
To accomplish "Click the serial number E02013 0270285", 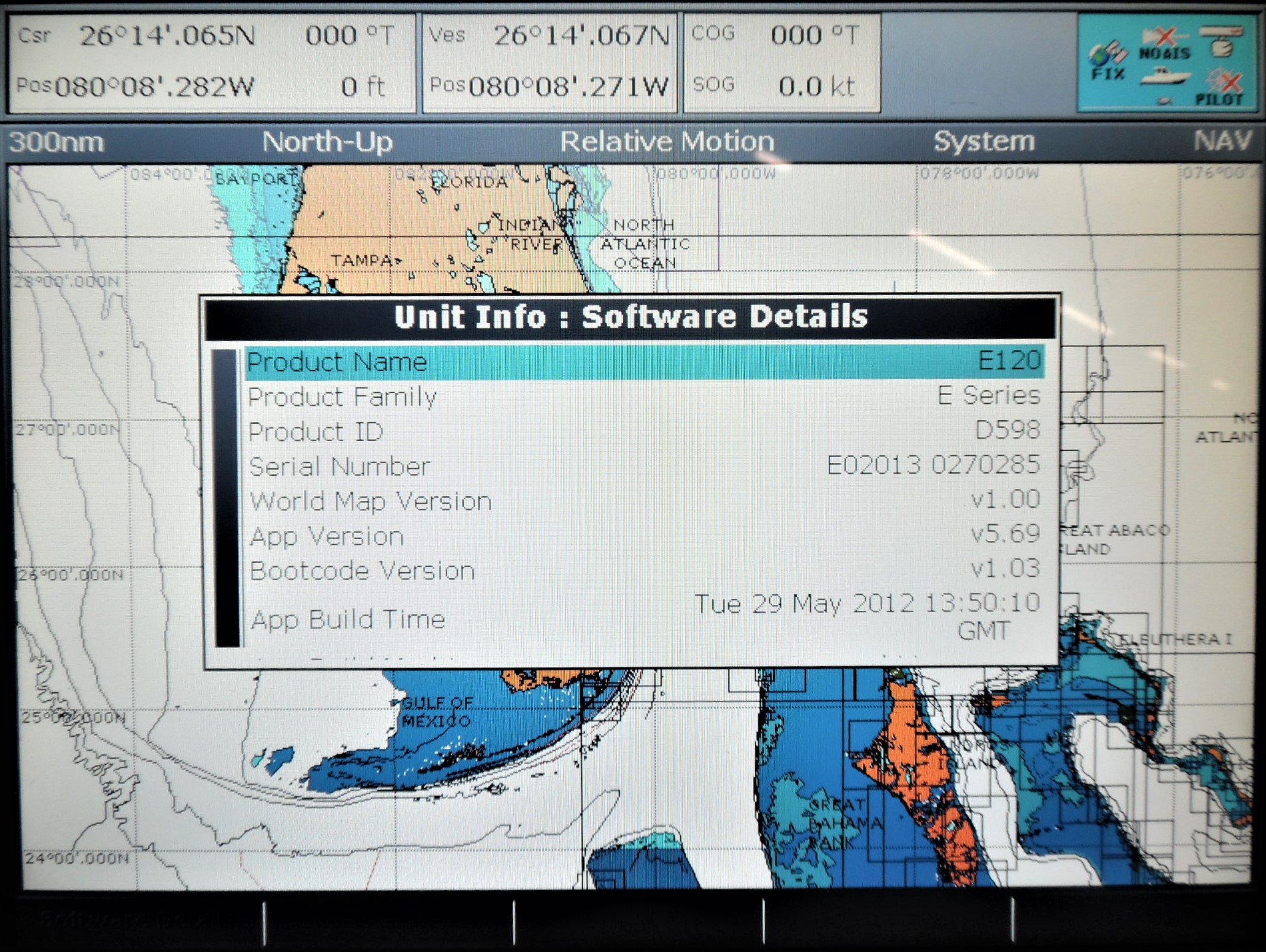I will pos(933,464).
